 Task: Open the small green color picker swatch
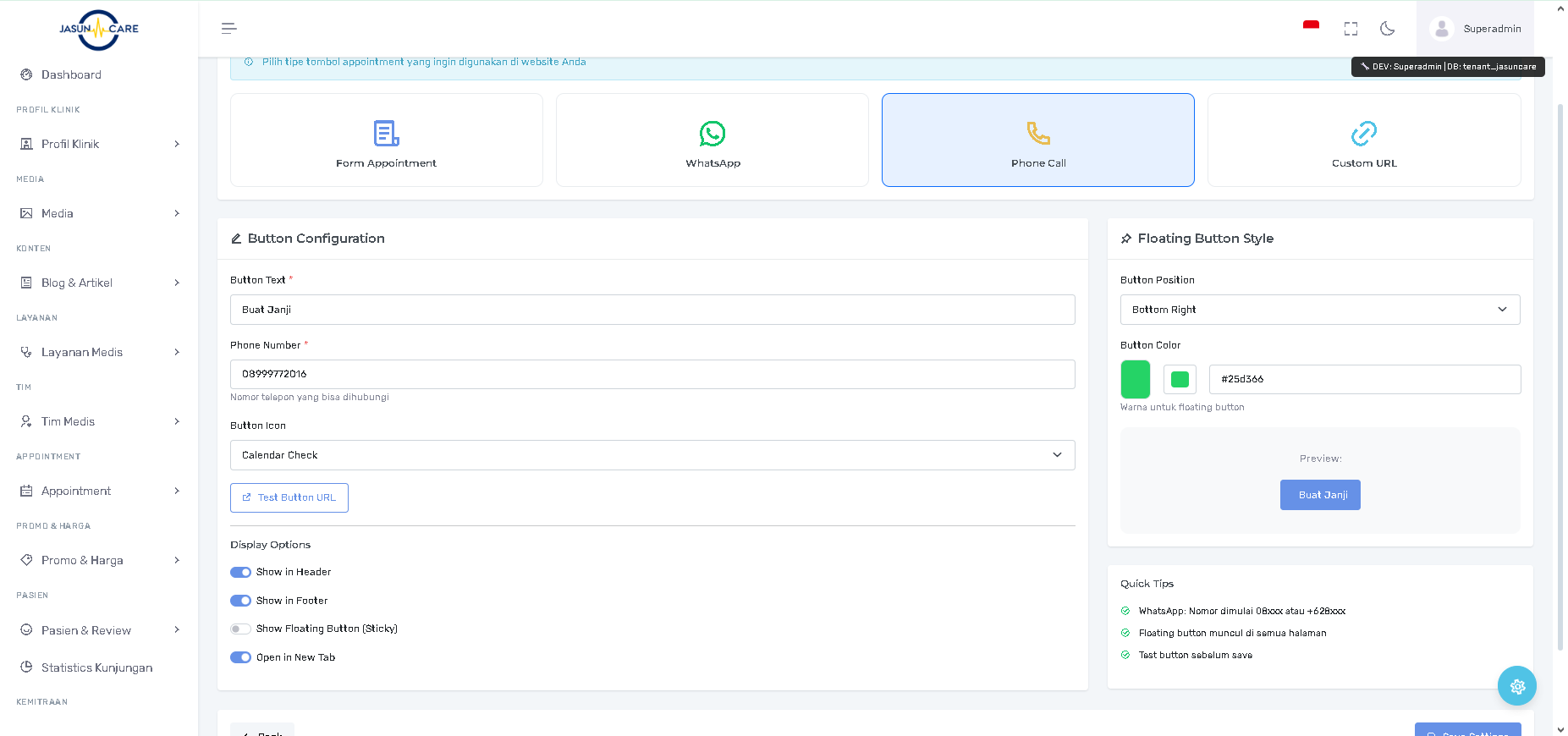coord(1180,380)
